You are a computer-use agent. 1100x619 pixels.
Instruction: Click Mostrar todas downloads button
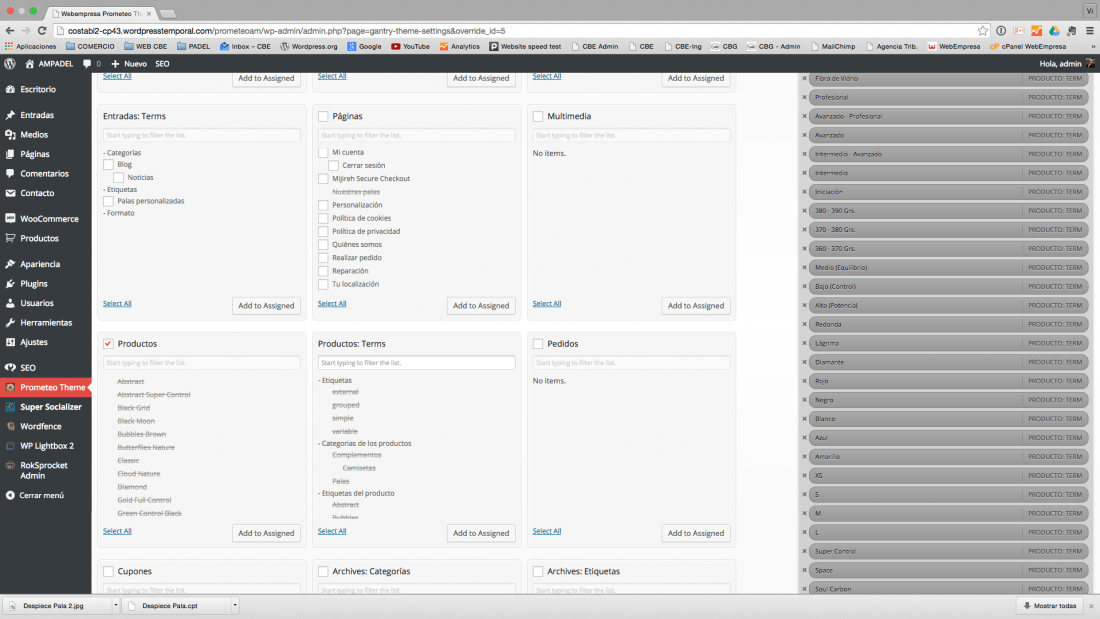[x=1050, y=606]
